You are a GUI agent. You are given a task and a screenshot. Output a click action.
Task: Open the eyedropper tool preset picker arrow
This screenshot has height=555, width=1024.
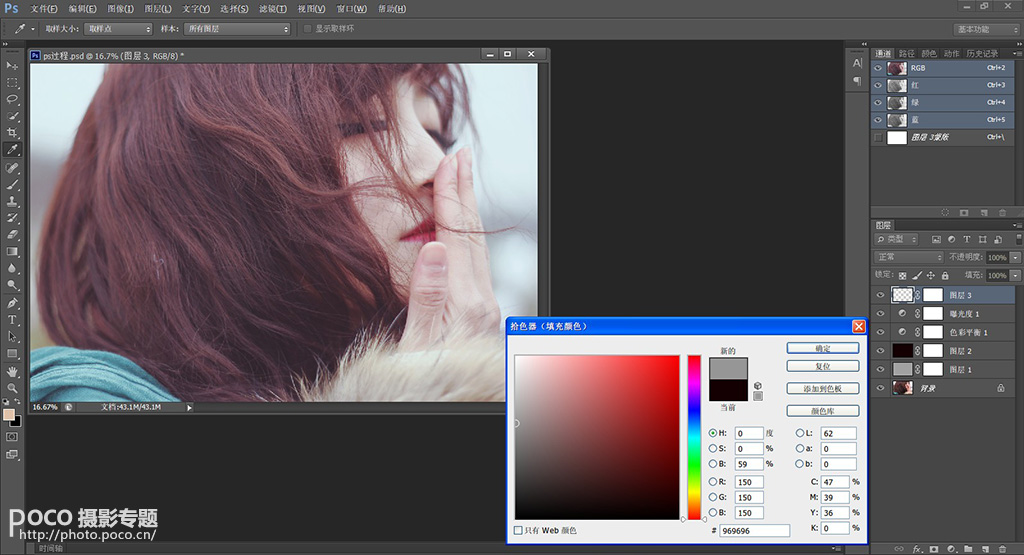pos(33,29)
